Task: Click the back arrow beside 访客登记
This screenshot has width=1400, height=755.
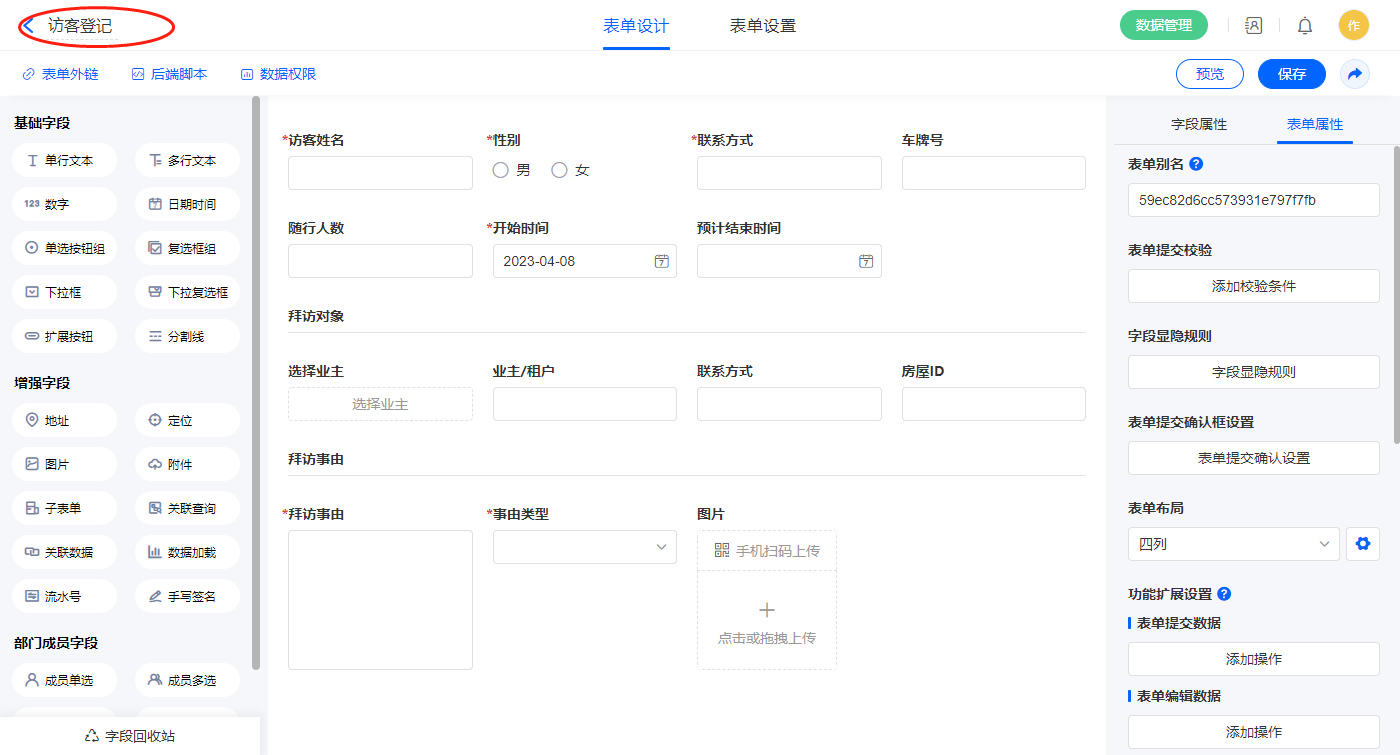Action: [x=29, y=26]
